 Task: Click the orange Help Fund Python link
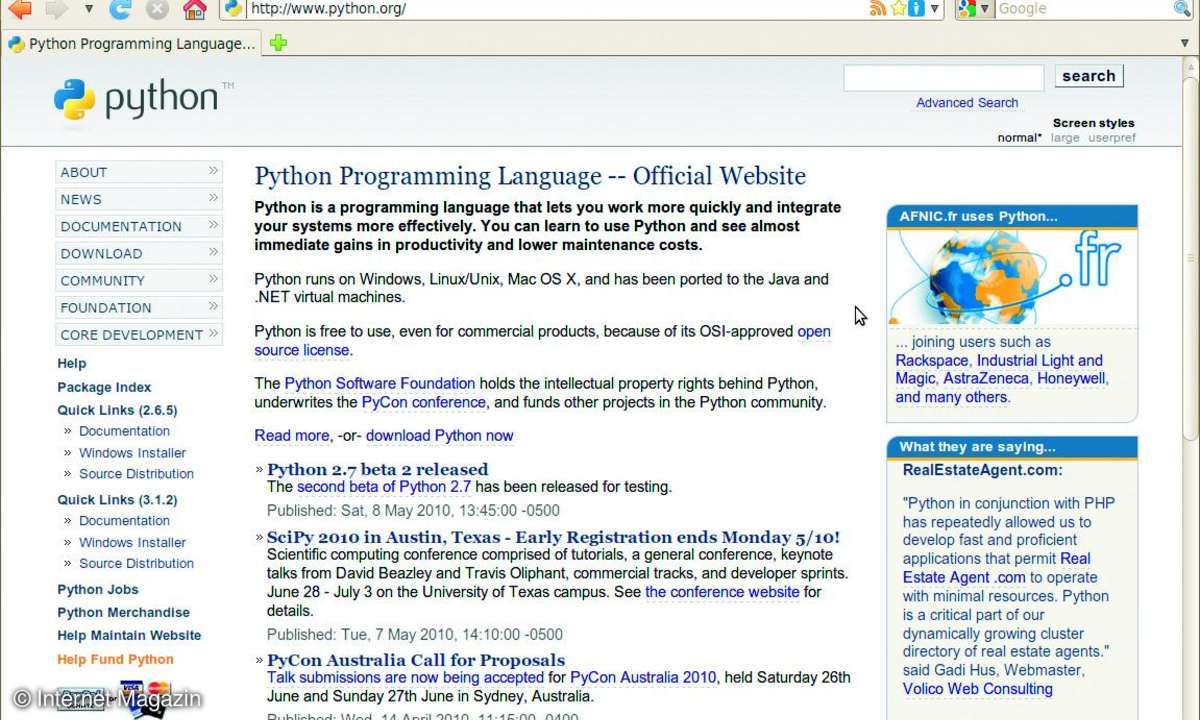pyautogui.click(x=115, y=659)
